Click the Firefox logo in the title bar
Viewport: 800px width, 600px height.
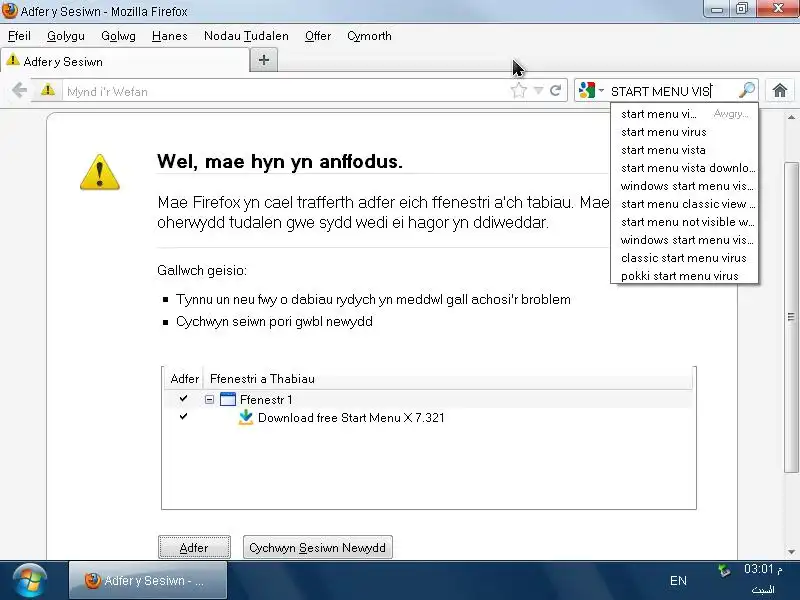9,11
